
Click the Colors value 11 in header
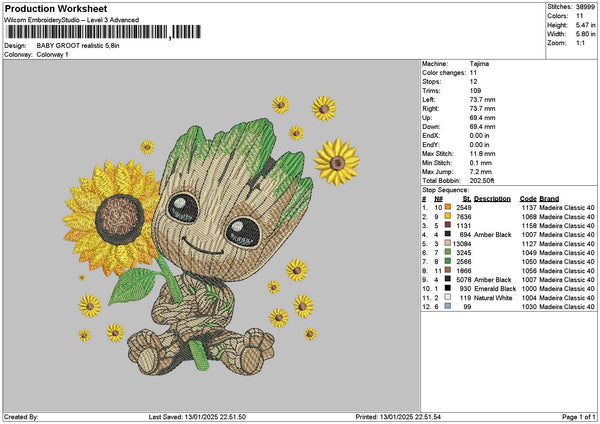pyautogui.click(x=579, y=16)
